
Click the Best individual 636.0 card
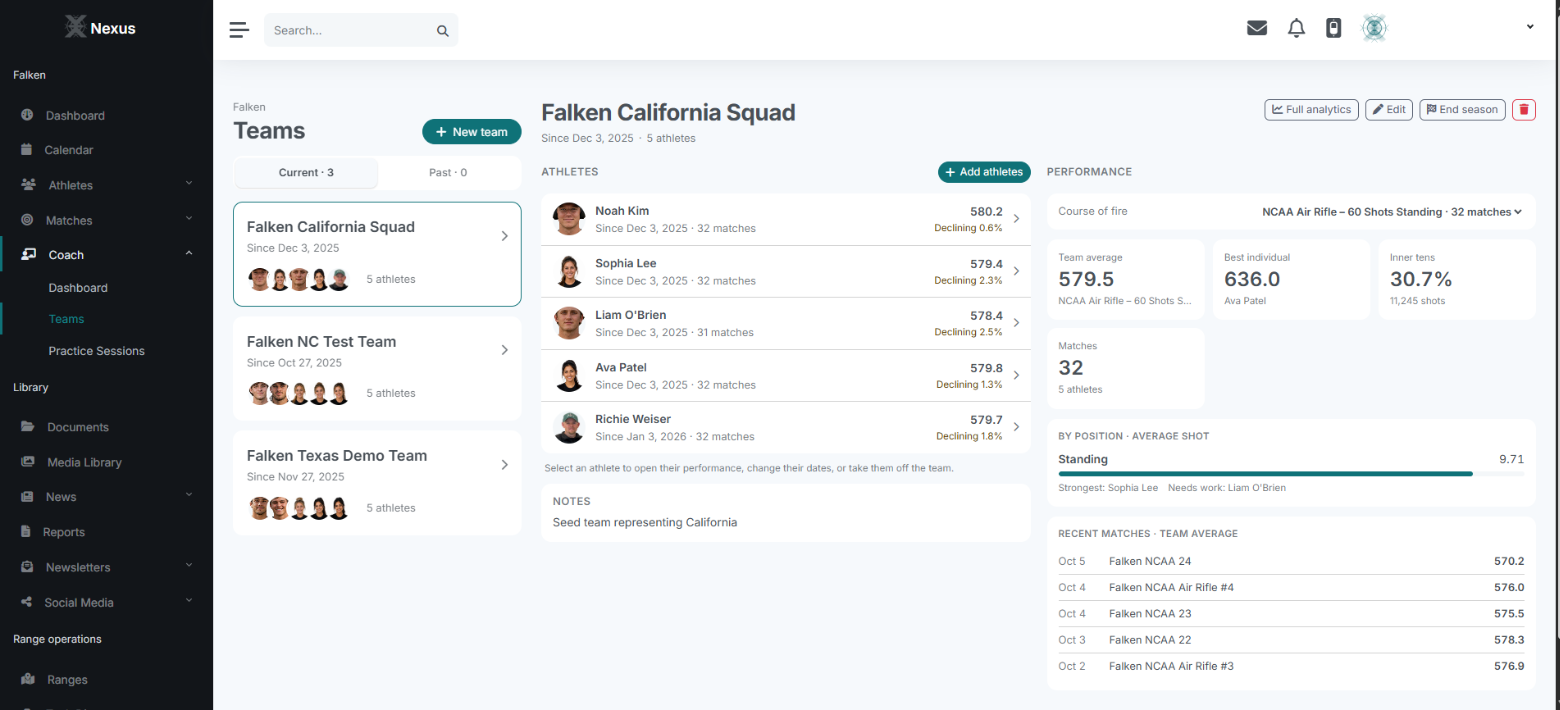tap(1291, 280)
